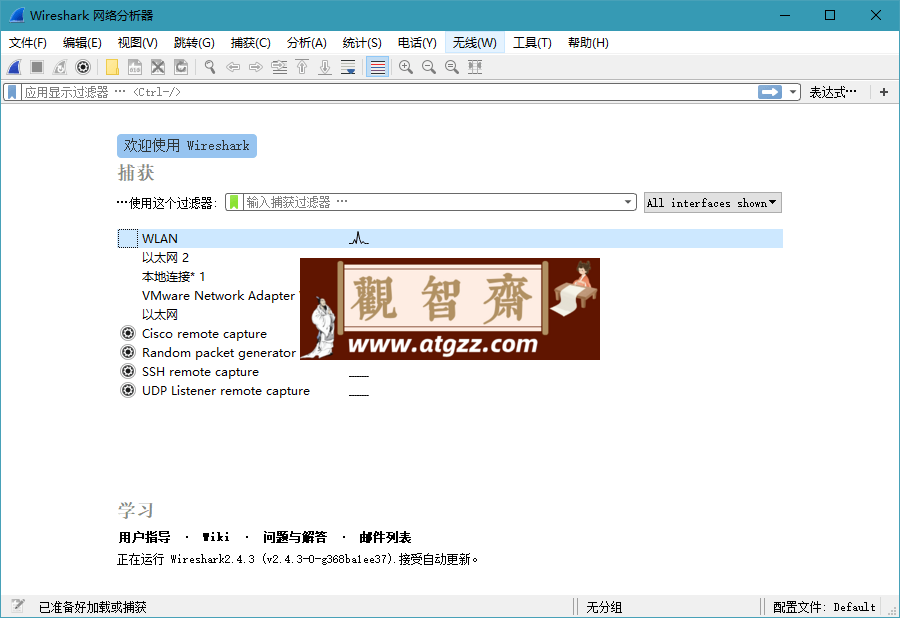The image size is (900, 618).
Task: Click the go to specified packet icon
Action: tap(280, 67)
